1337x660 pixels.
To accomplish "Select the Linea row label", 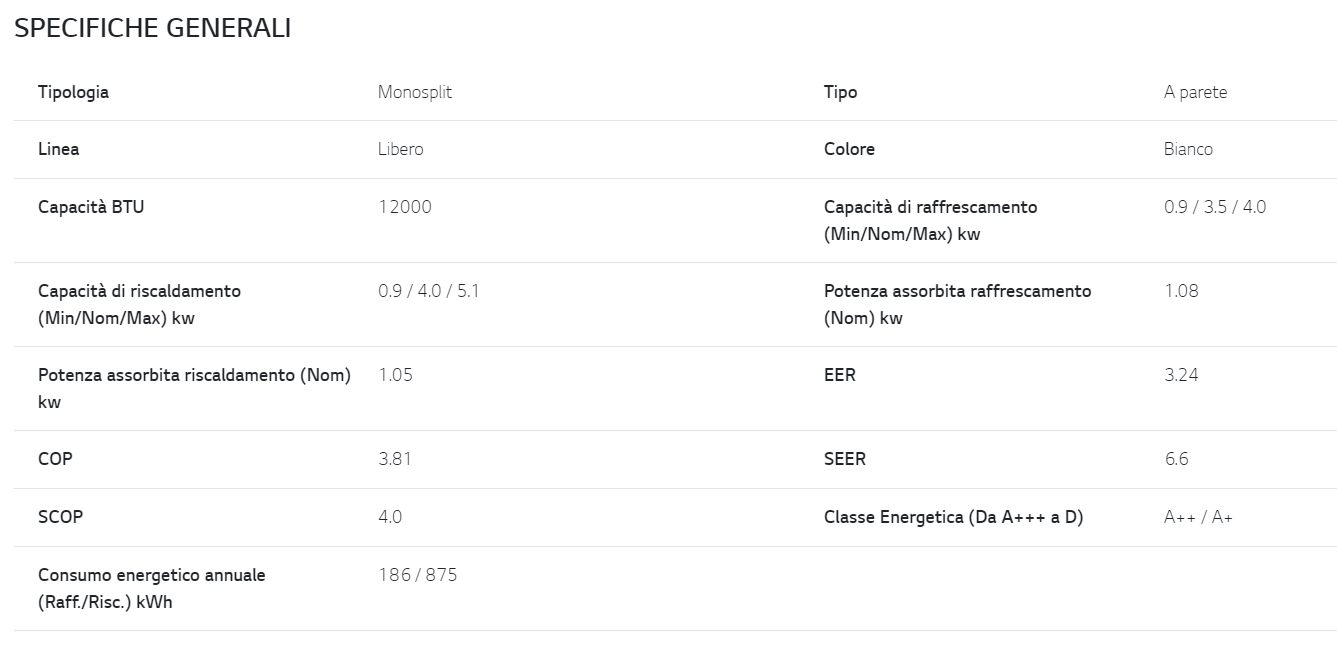I will tap(58, 149).
